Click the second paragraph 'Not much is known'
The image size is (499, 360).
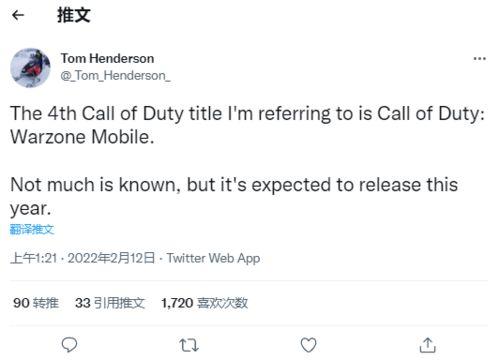point(234,197)
